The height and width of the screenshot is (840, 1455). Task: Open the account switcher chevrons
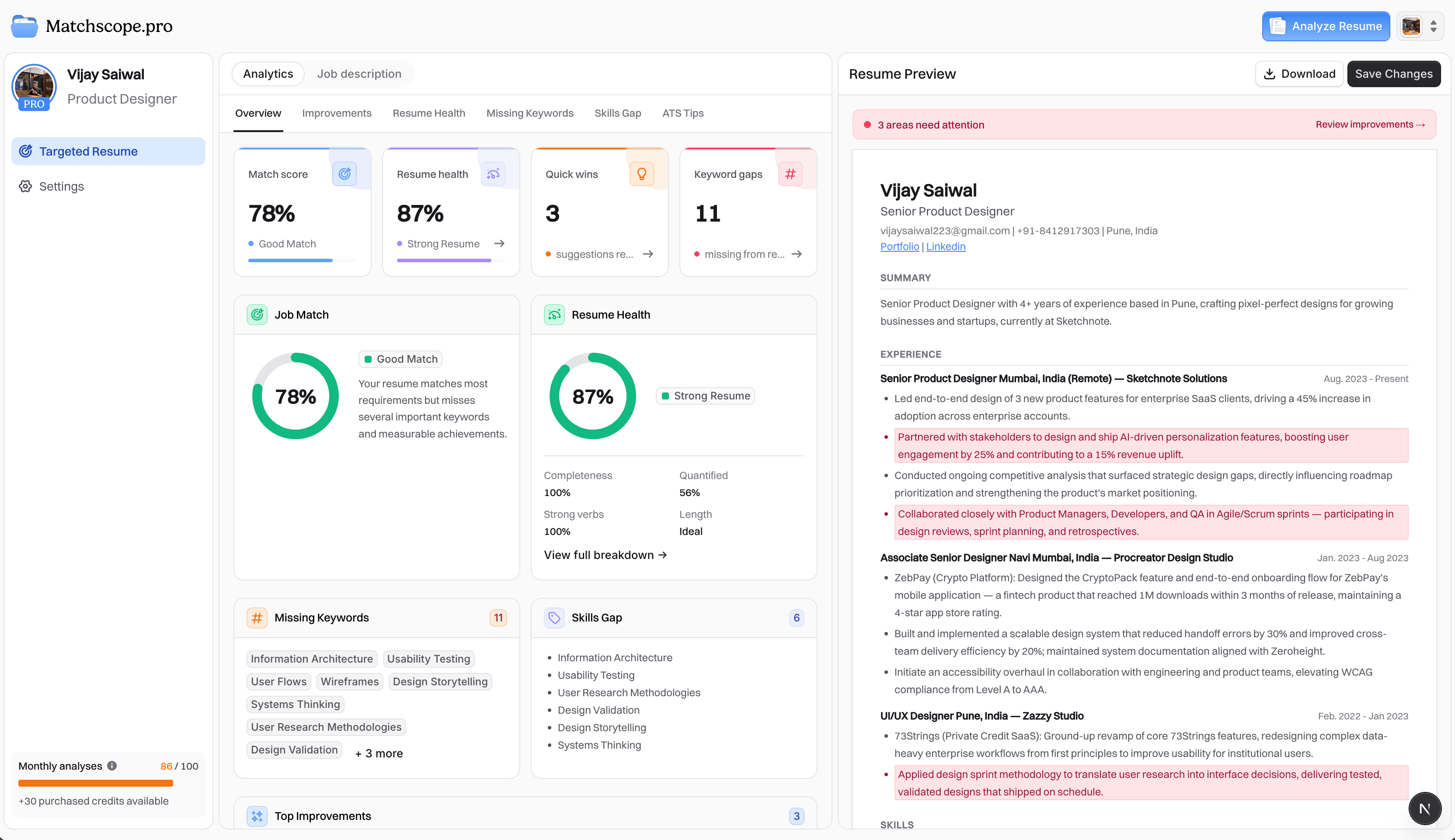point(1433,26)
